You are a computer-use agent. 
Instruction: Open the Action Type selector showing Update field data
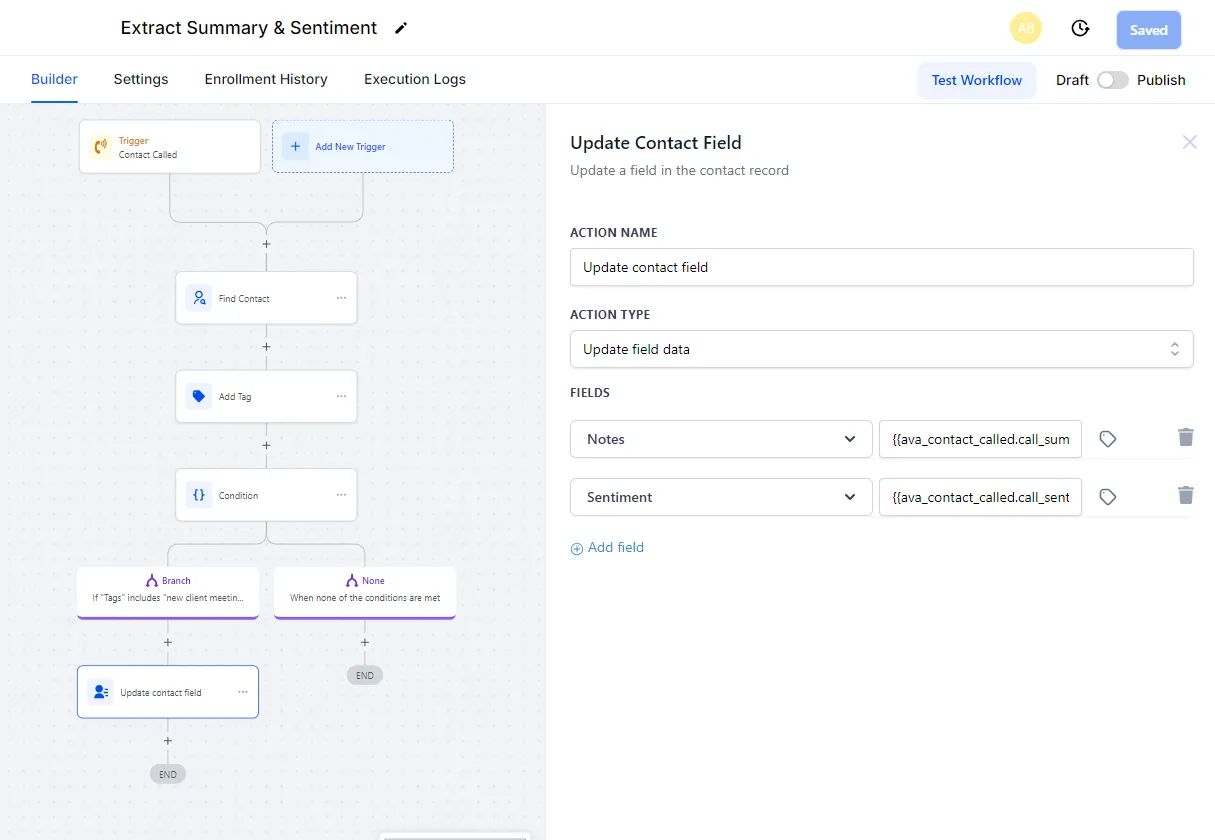(880, 349)
